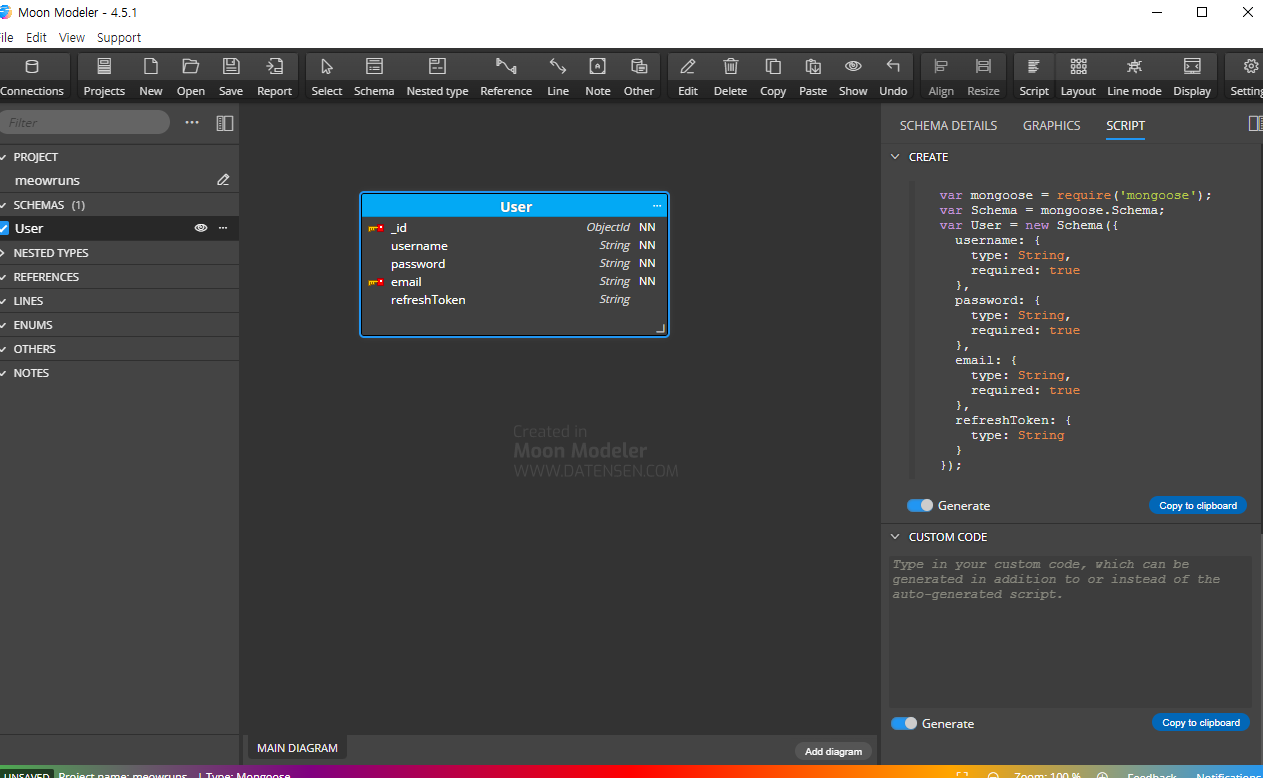Activate the Select tool
Screen dimensions: 1263x778
pyautogui.click(x=327, y=77)
